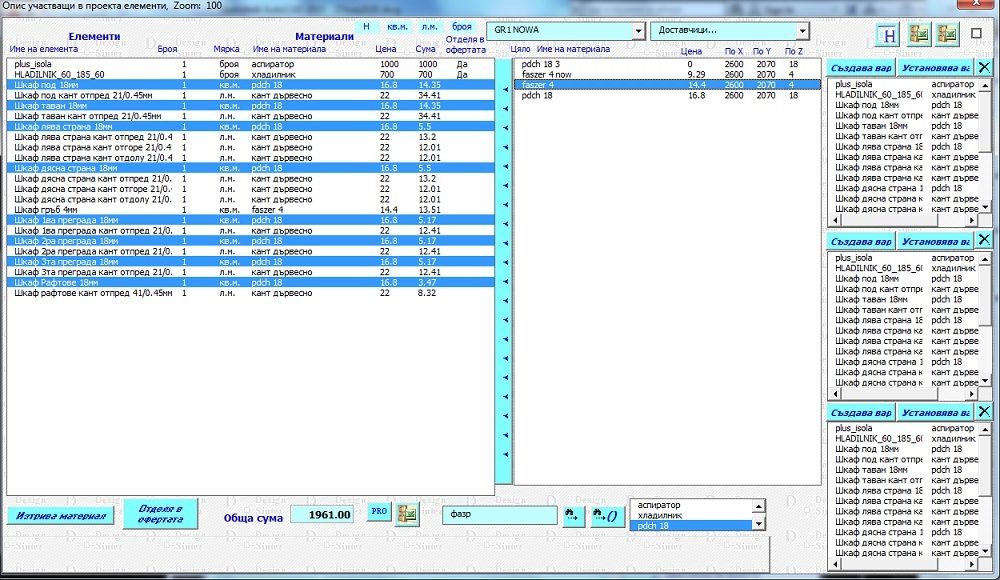Select Шкаф рафтове кант отпред 41/0.45мм row

click(251, 293)
